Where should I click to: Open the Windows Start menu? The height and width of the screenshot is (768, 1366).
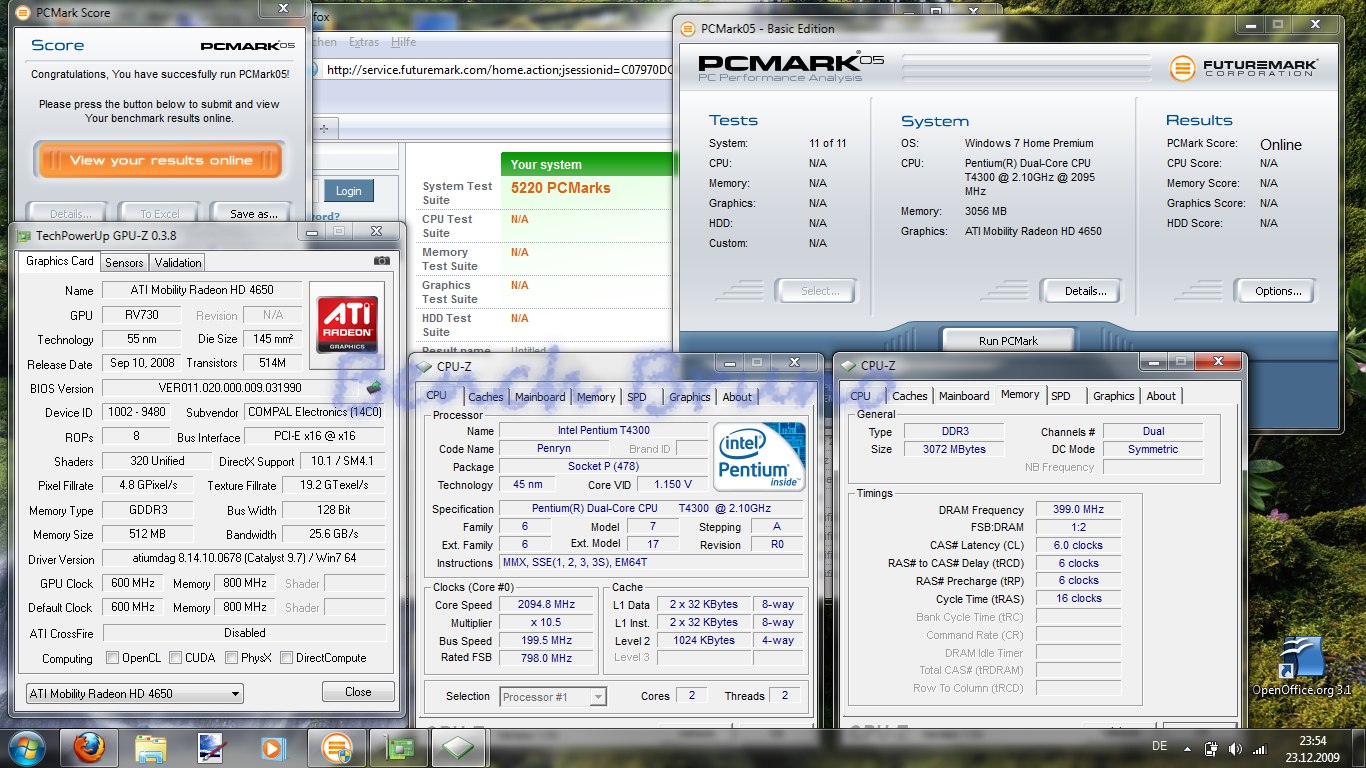[x=25, y=747]
